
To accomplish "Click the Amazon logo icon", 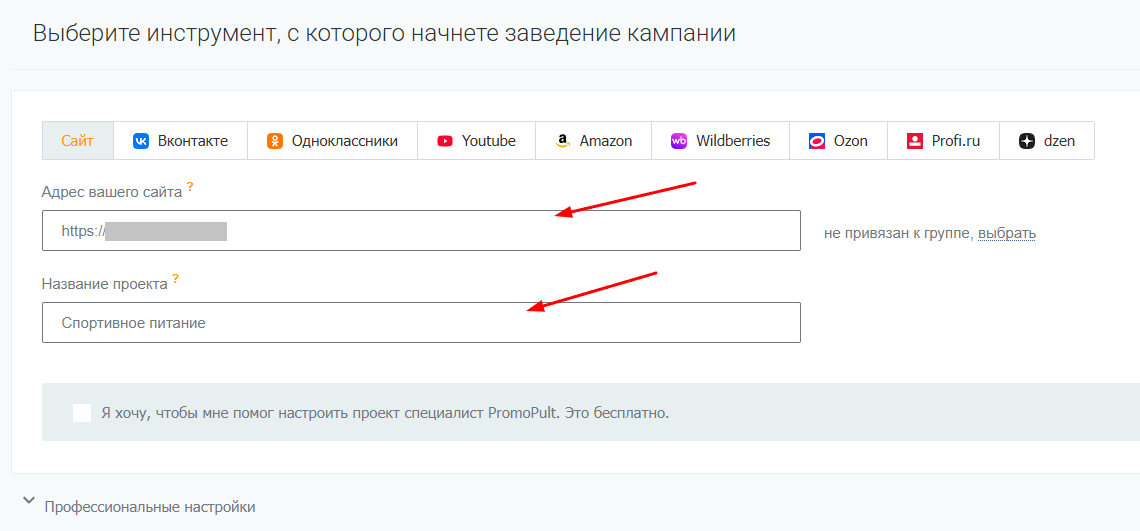I will (x=563, y=141).
